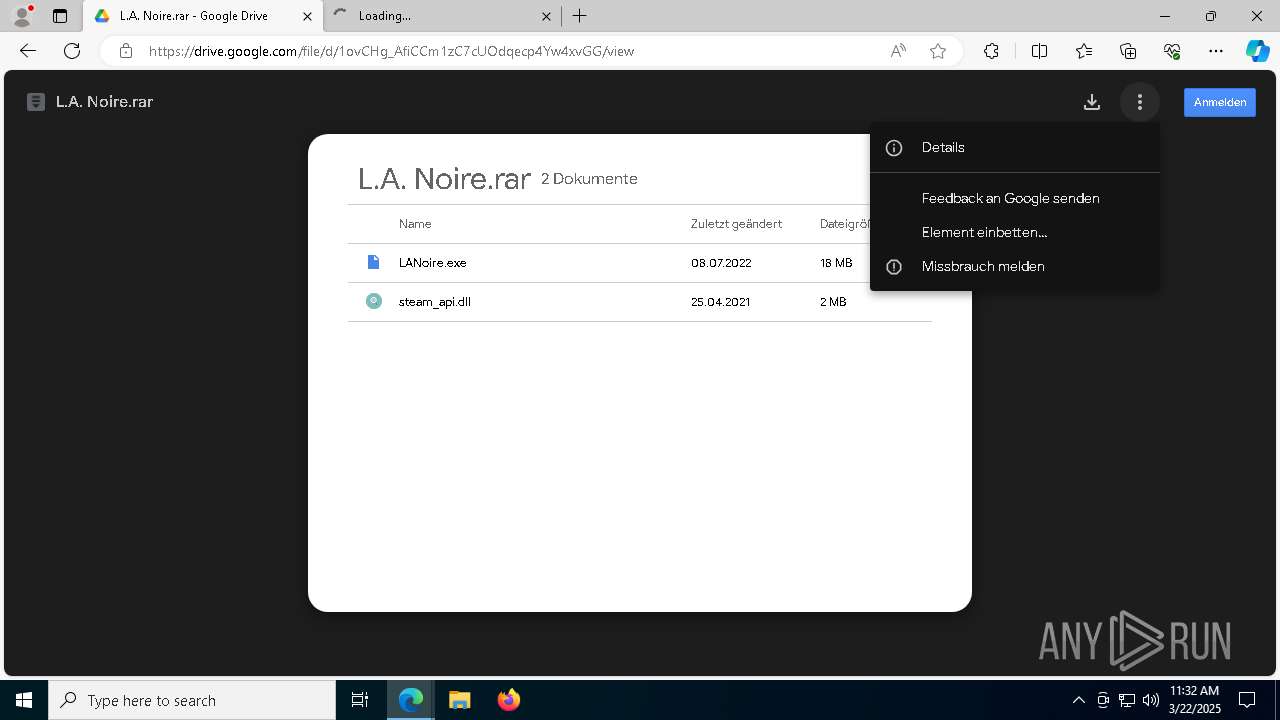
Task: Click the 18 MB size value
Action: [x=836, y=263]
